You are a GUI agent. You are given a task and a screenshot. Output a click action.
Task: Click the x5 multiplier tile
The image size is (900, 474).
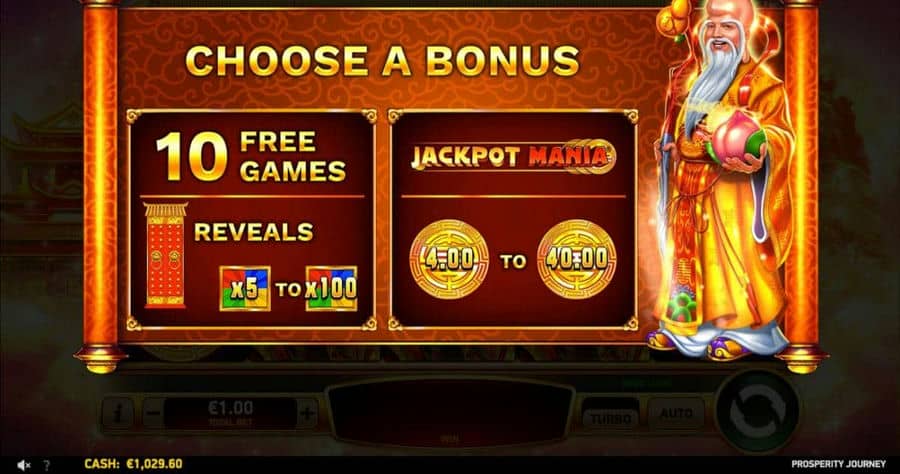point(245,289)
